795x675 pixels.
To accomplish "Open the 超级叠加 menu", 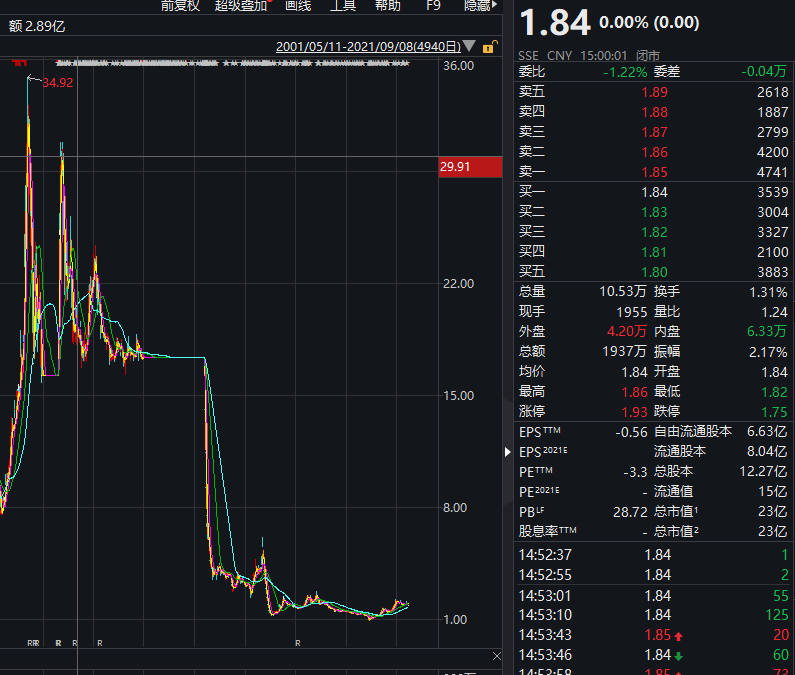I will pyautogui.click(x=241, y=6).
